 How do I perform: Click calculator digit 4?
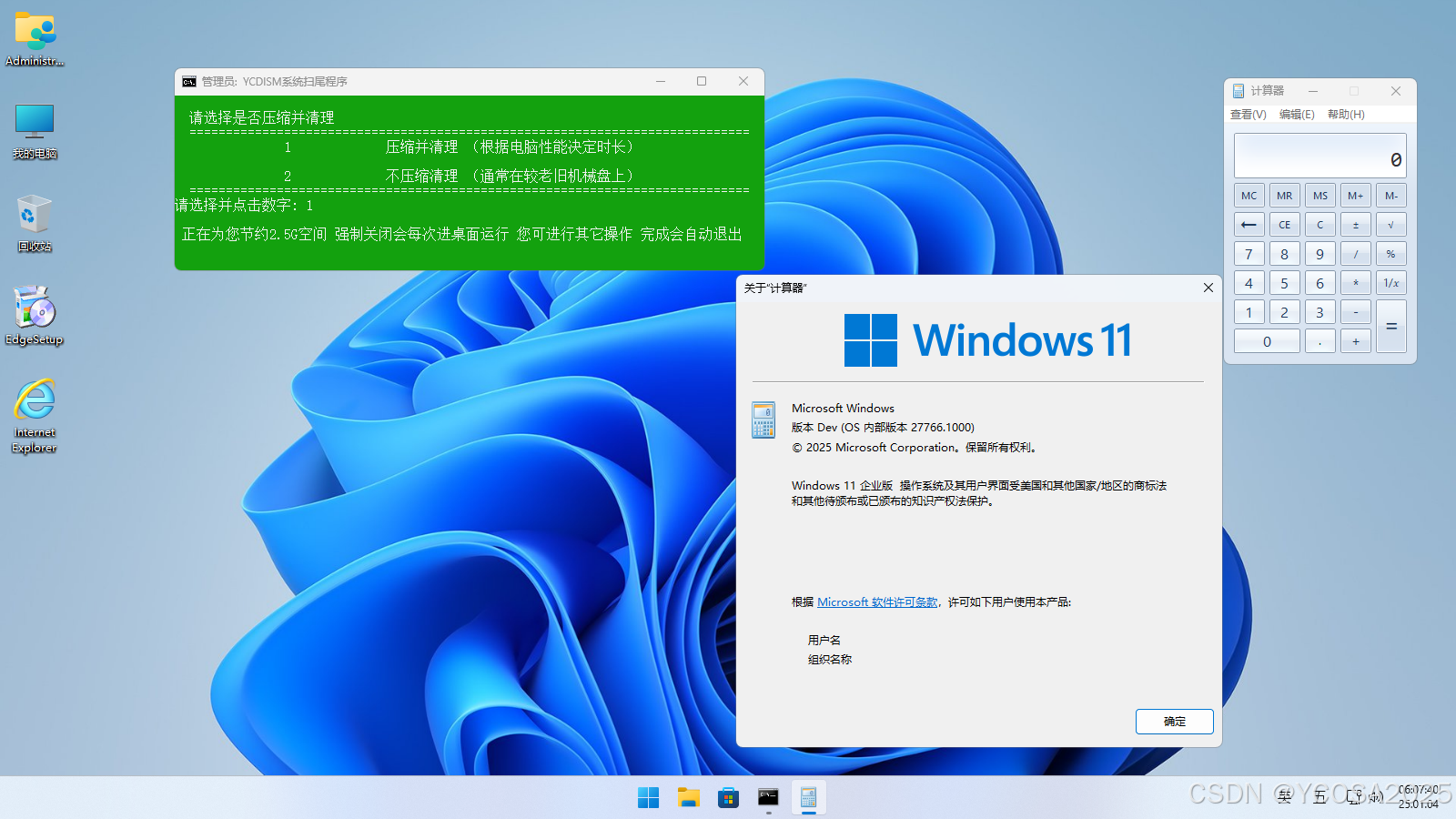pyautogui.click(x=1249, y=283)
